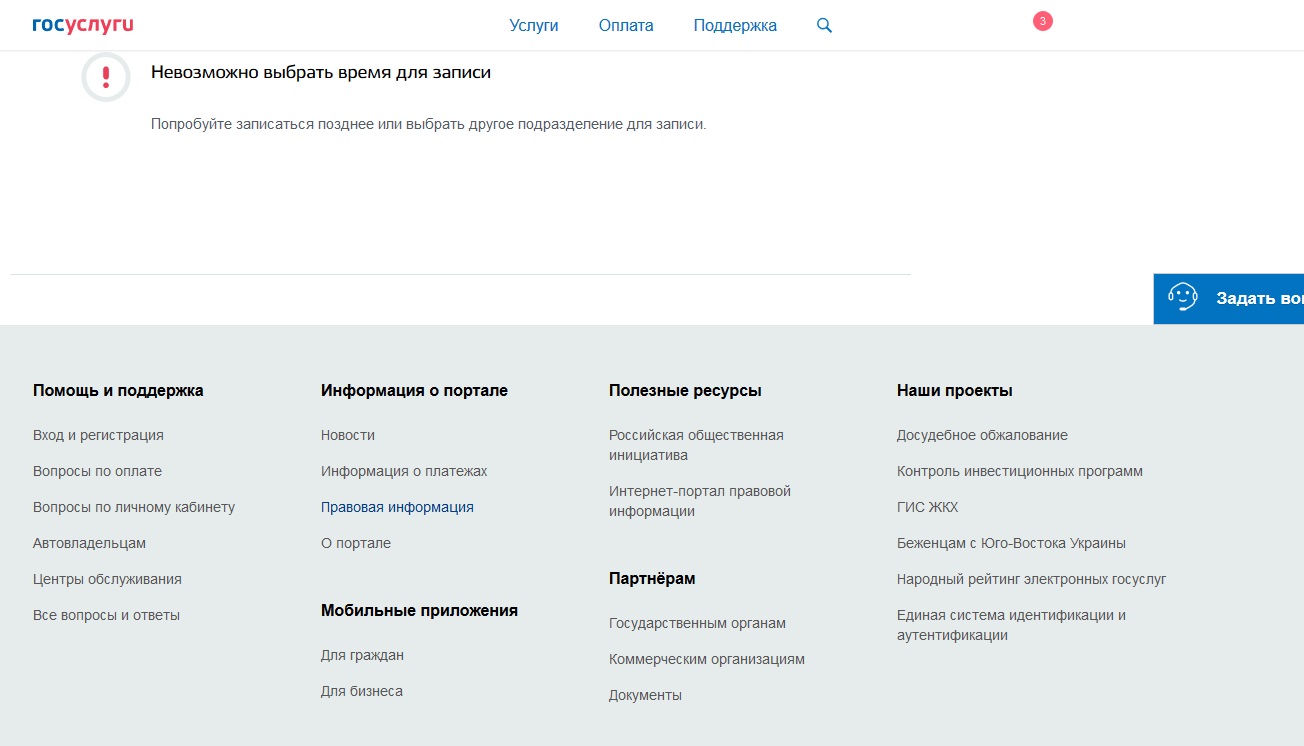Open Центры обслуживания link

[107, 579]
